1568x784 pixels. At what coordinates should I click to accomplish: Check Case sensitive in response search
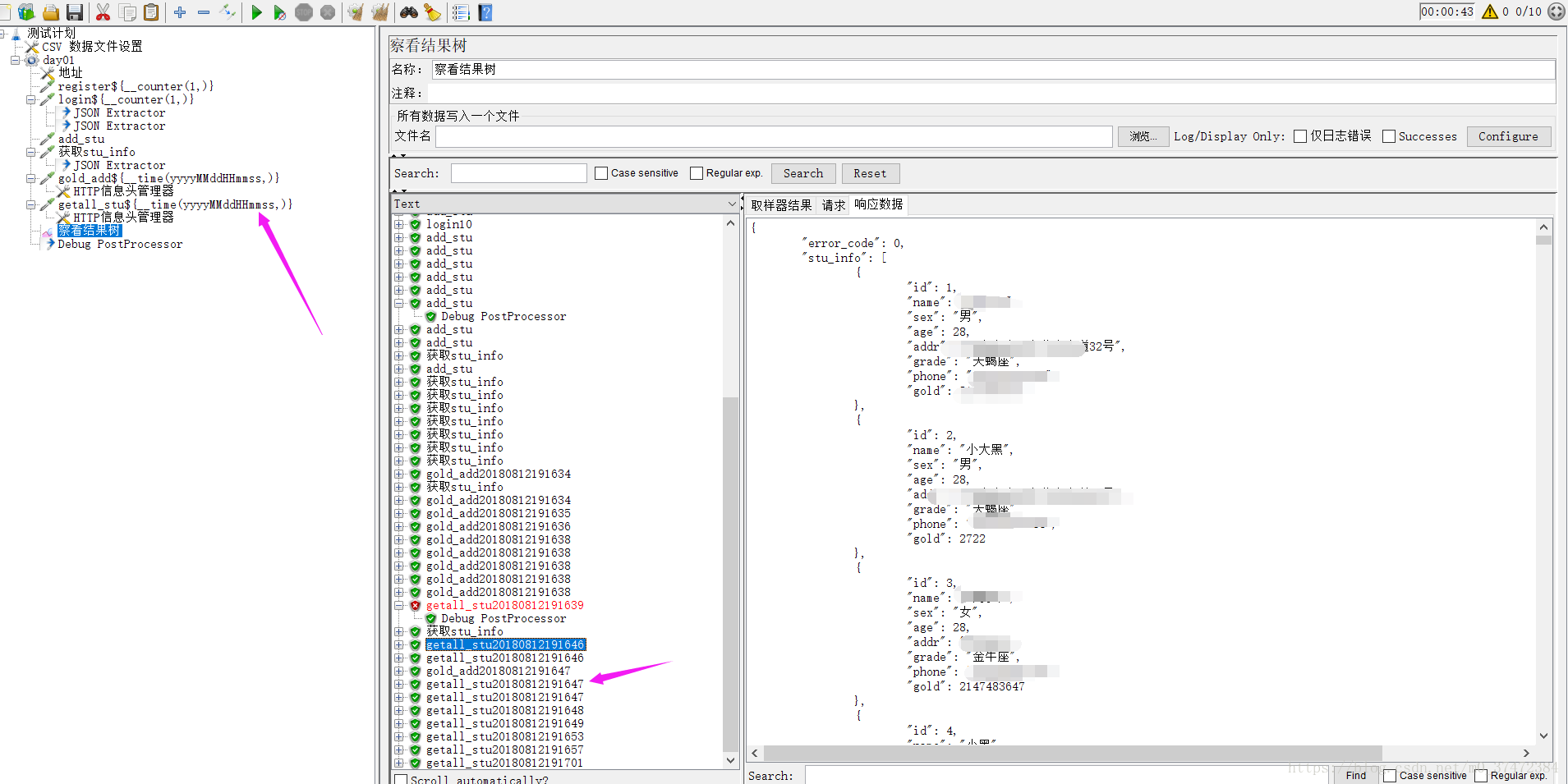tap(1390, 776)
